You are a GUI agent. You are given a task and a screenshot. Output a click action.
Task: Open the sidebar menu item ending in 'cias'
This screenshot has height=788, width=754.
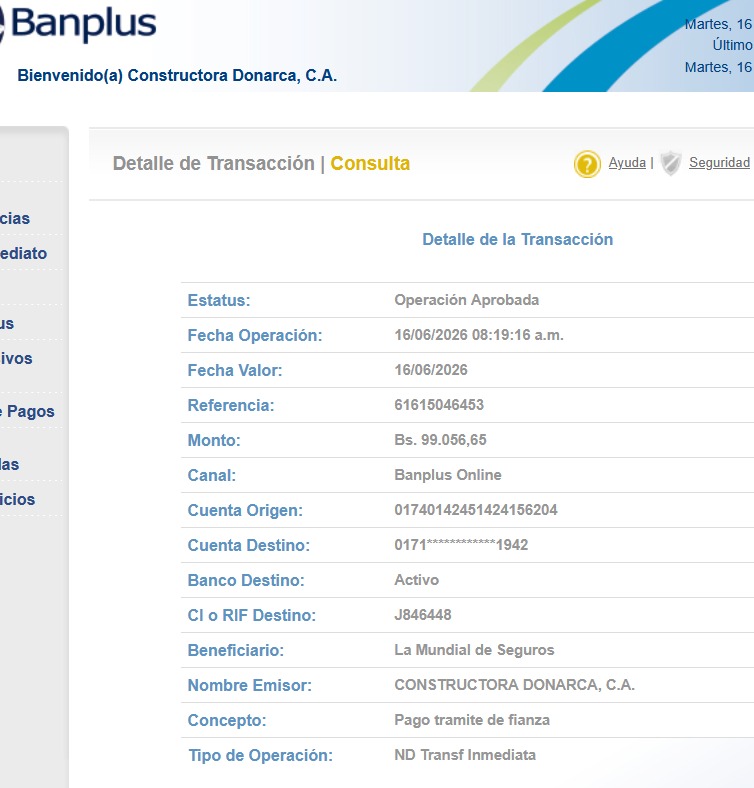(15, 218)
